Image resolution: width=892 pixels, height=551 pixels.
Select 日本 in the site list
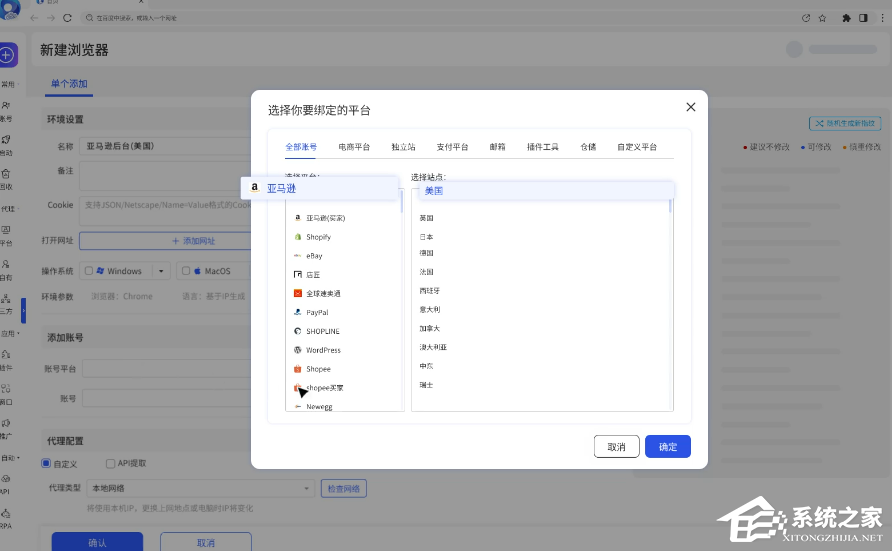point(427,237)
